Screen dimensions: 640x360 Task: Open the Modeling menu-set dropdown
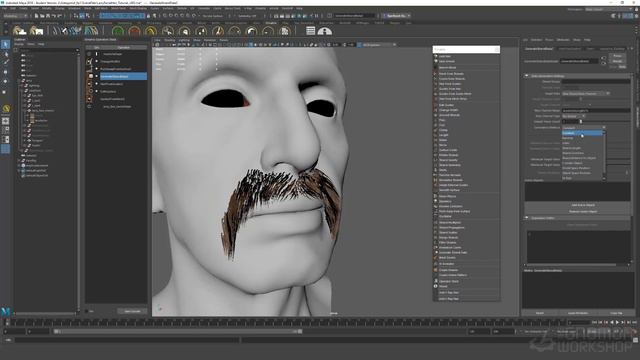coord(15,16)
